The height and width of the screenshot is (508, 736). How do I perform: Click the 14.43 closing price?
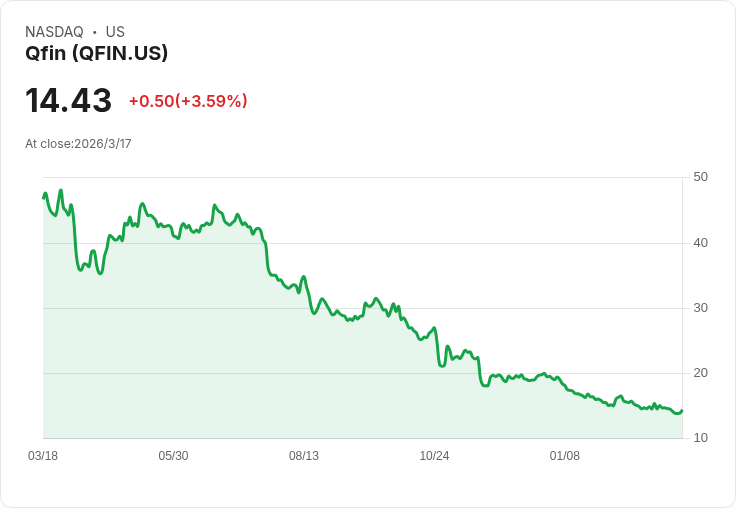coord(68,100)
